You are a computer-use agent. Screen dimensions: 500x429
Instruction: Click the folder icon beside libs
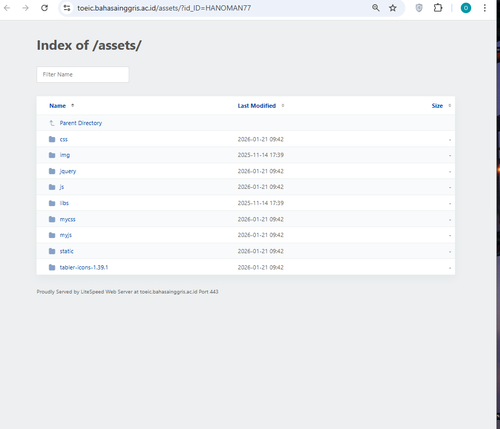coord(52,203)
